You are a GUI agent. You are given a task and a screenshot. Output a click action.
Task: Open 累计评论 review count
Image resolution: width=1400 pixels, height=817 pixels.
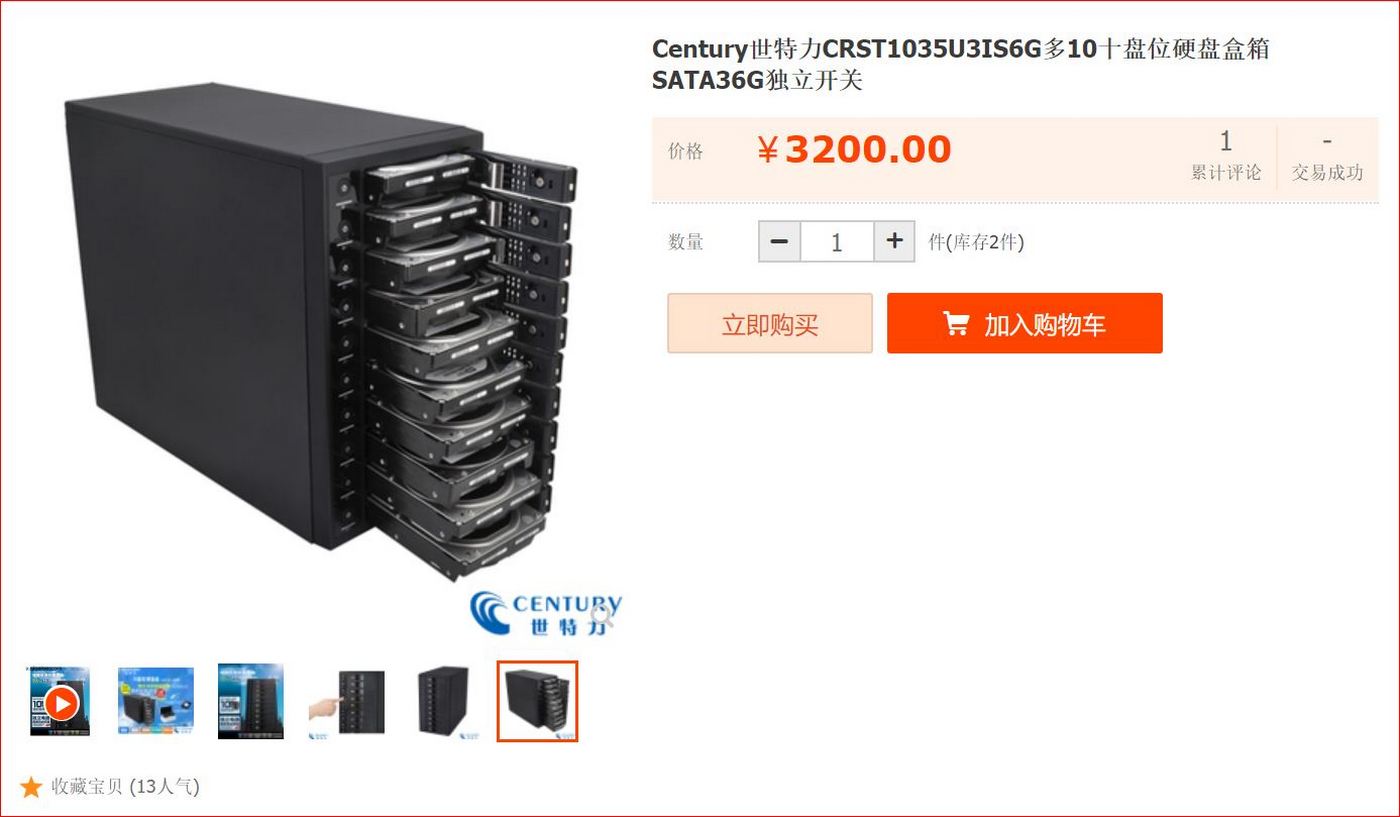pos(1226,157)
